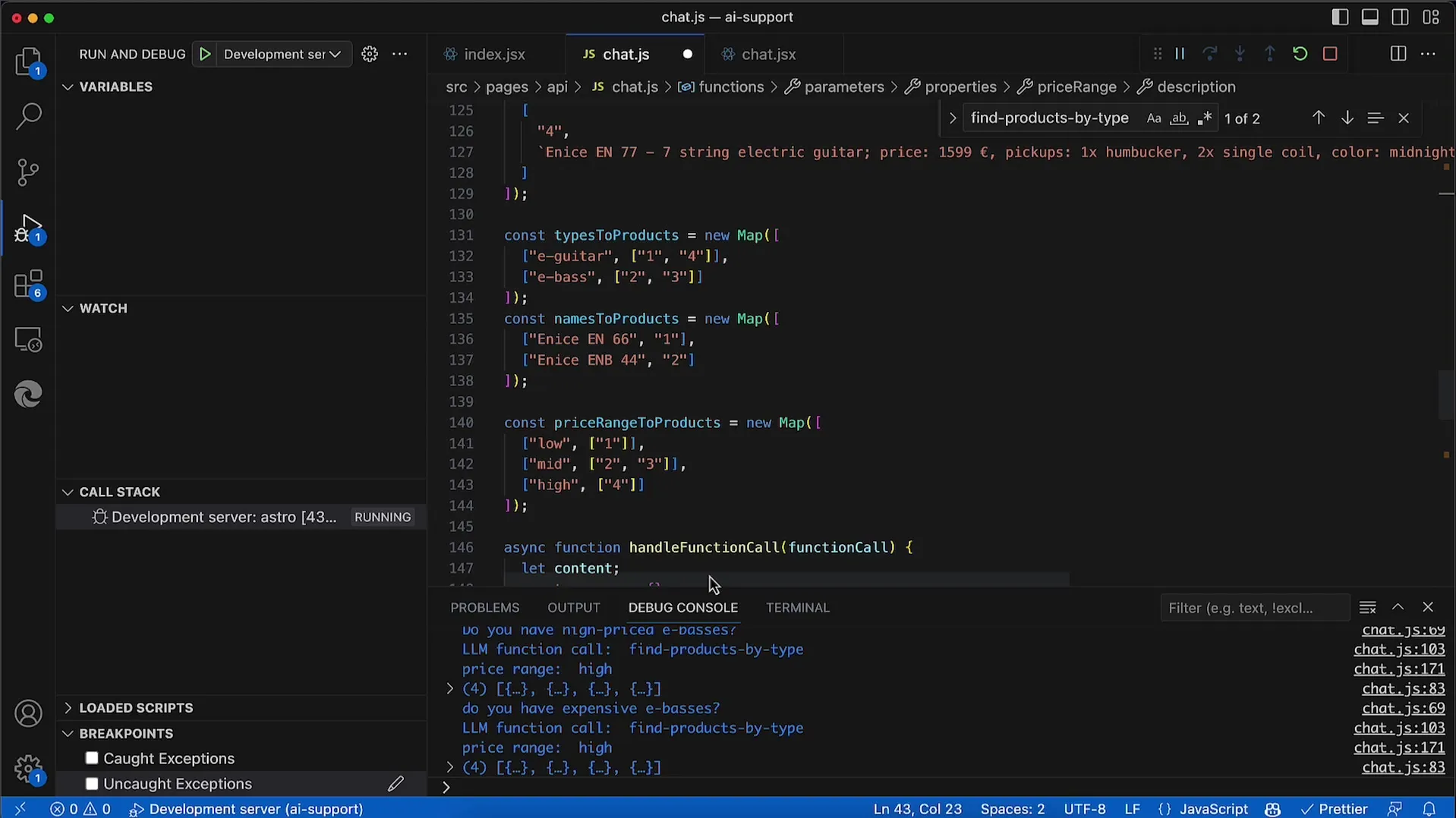This screenshot has width=1456, height=818.
Task: Go to next find match
Action: tap(1347, 118)
